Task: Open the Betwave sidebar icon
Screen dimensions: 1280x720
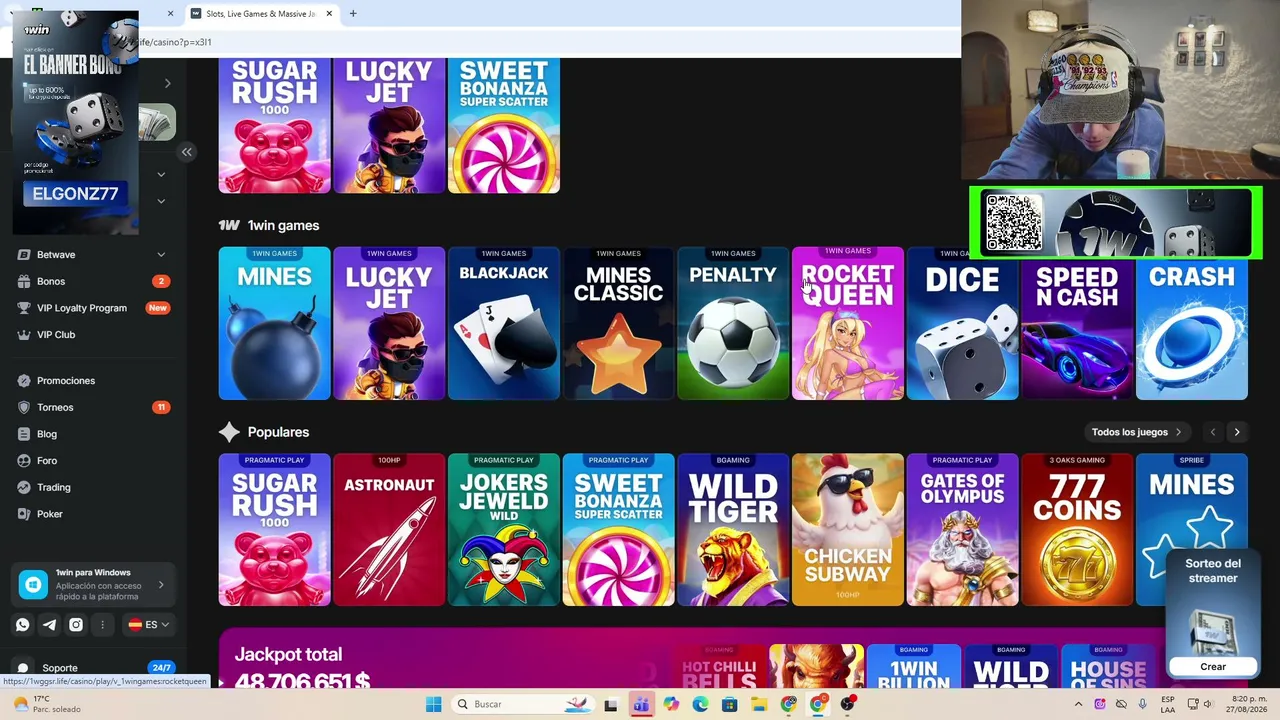Action: pos(24,255)
